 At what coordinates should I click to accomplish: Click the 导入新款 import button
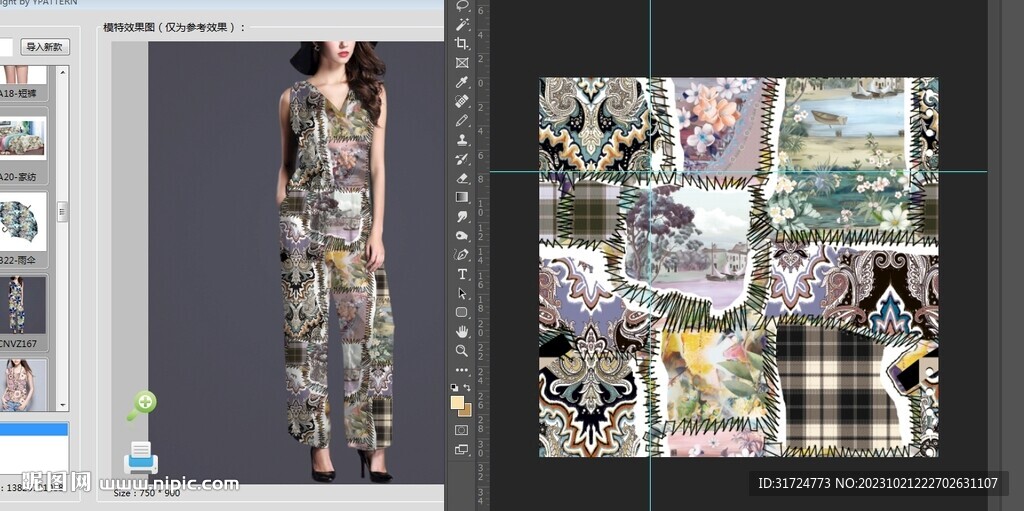[45, 47]
